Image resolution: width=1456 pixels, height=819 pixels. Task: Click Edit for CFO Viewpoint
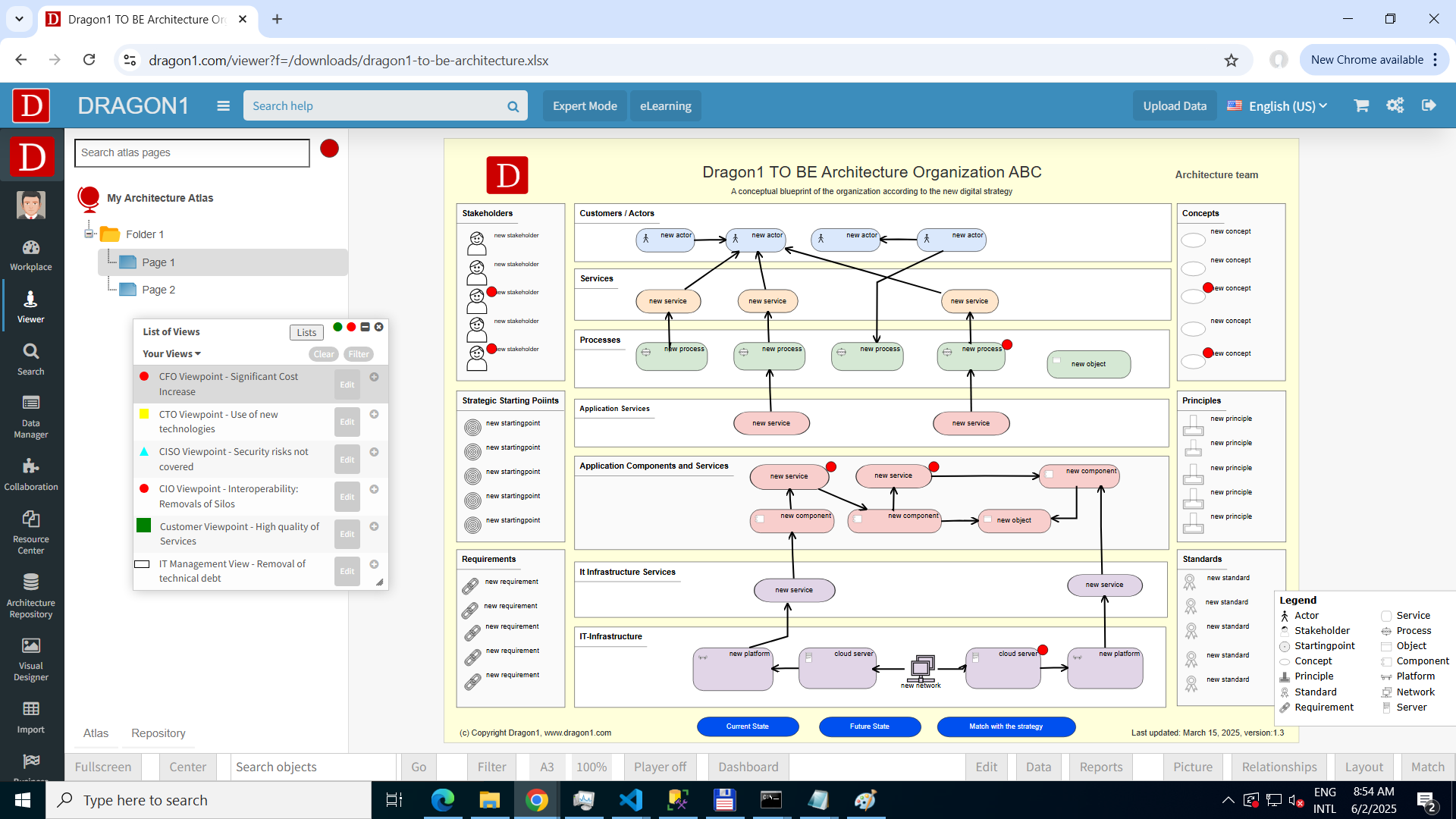coord(347,384)
